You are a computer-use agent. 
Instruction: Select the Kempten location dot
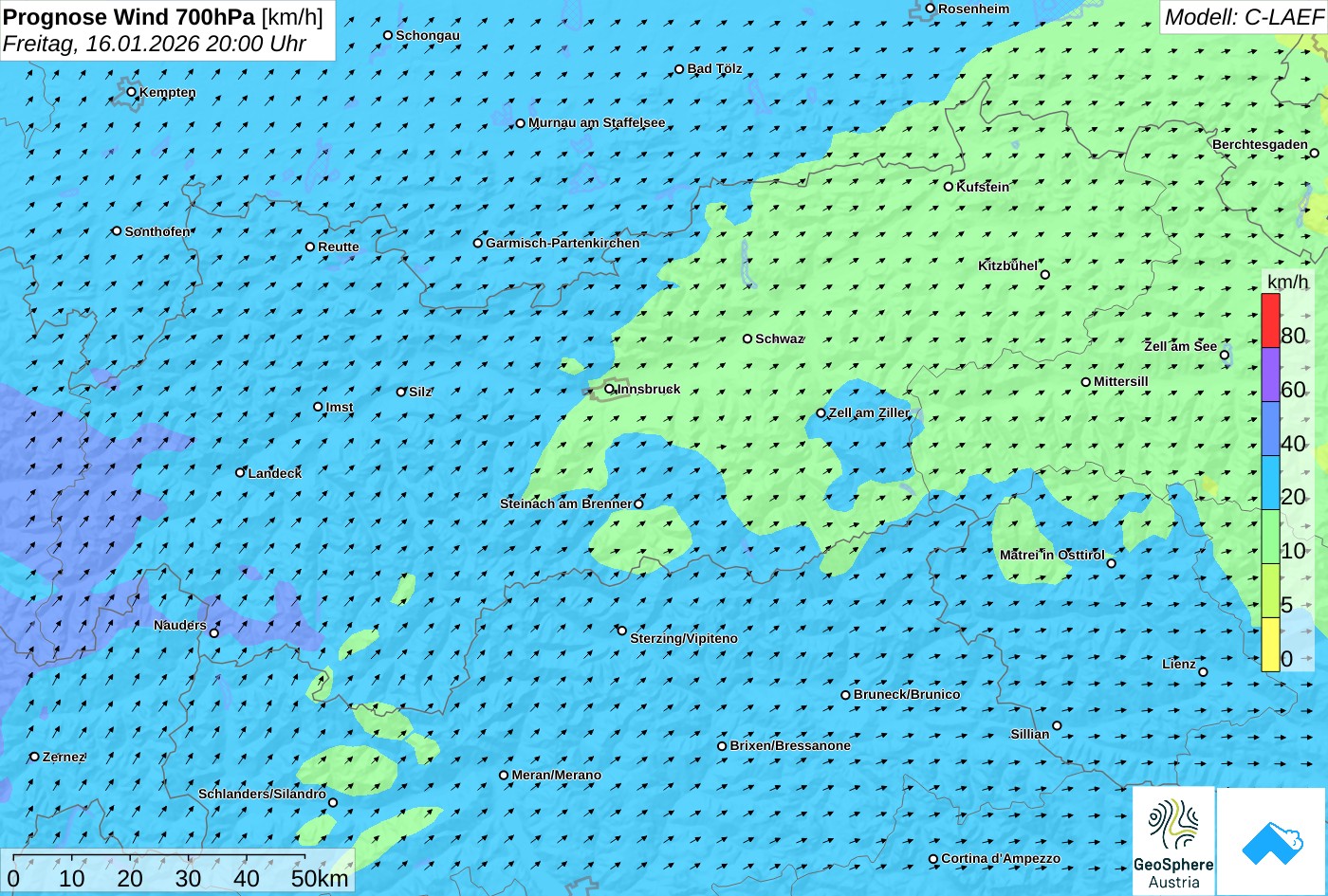click(x=131, y=92)
